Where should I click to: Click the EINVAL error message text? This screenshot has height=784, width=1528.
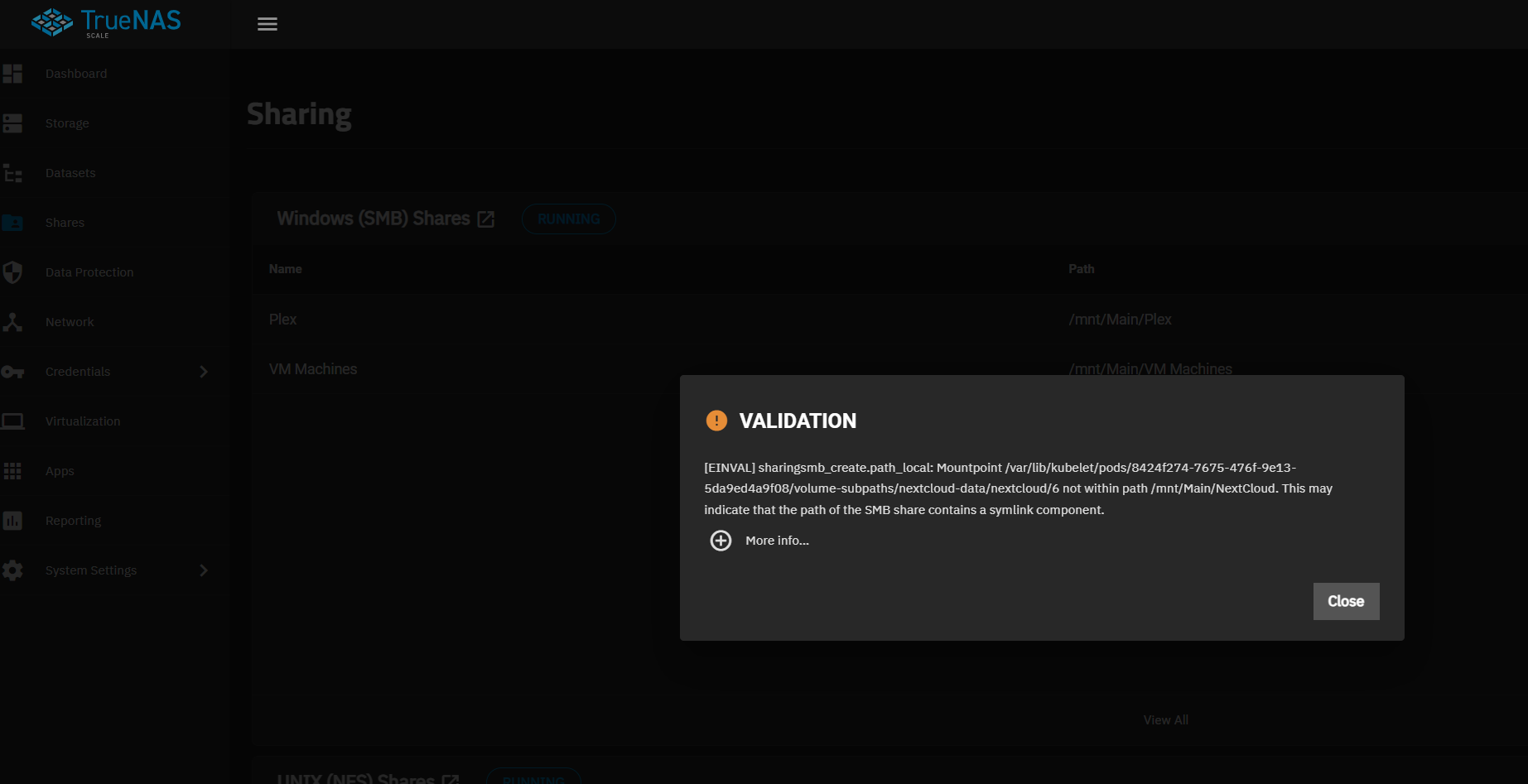click(x=1018, y=488)
